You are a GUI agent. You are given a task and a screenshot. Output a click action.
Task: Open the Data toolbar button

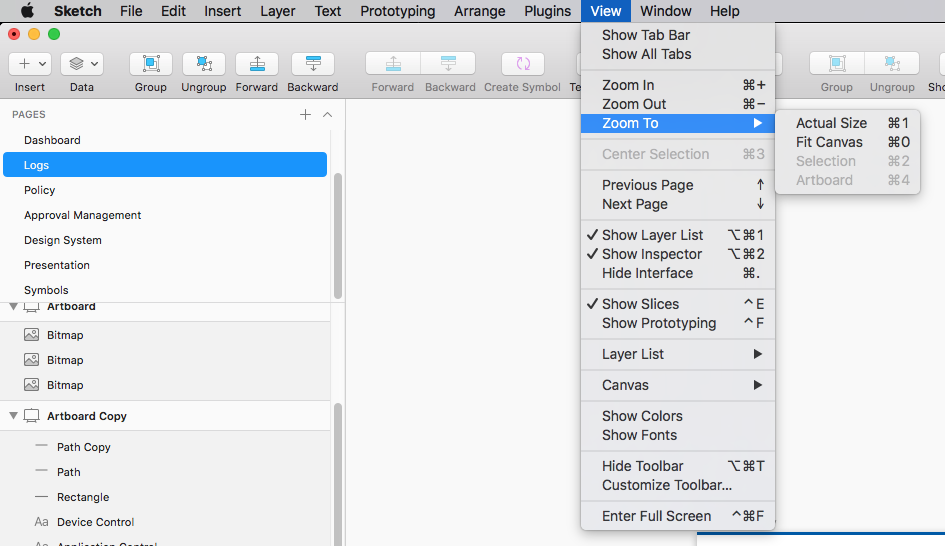(x=82, y=63)
